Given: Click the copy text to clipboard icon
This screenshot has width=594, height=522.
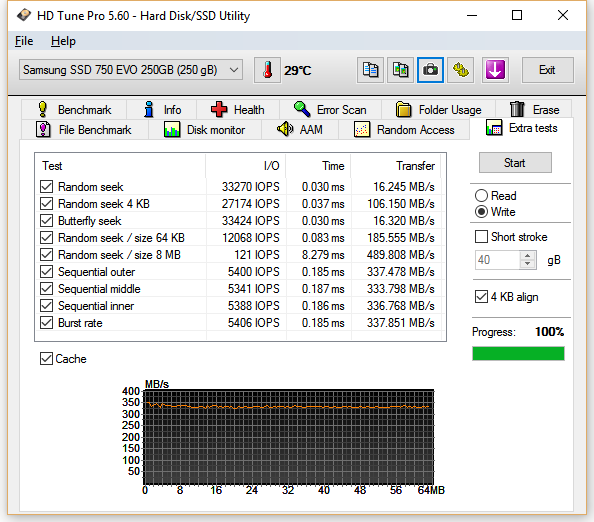Looking at the screenshot, I should [370, 70].
